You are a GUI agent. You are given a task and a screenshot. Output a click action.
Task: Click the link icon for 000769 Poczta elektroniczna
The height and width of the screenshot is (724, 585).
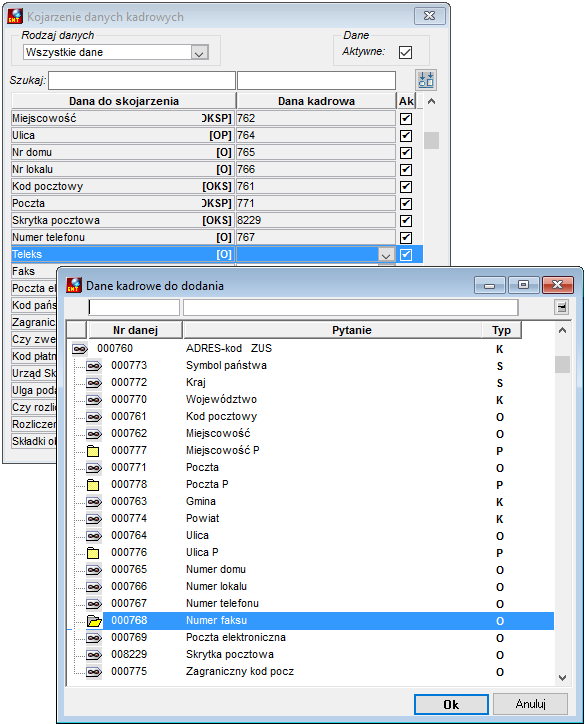pos(94,638)
